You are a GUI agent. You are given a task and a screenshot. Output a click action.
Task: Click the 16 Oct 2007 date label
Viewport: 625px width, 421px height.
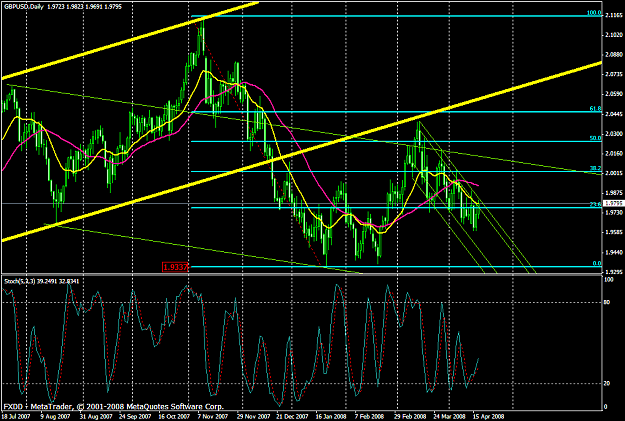(x=175, y=416)
